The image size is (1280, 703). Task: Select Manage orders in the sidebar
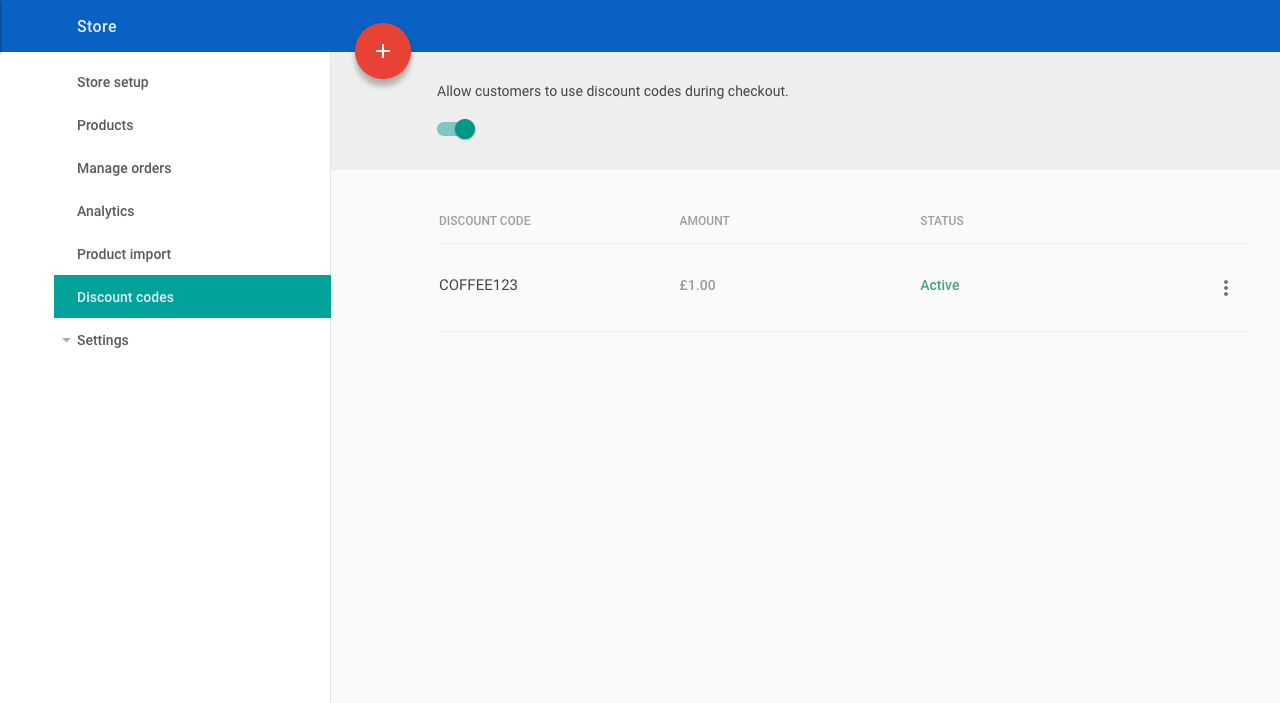(124, 168)
